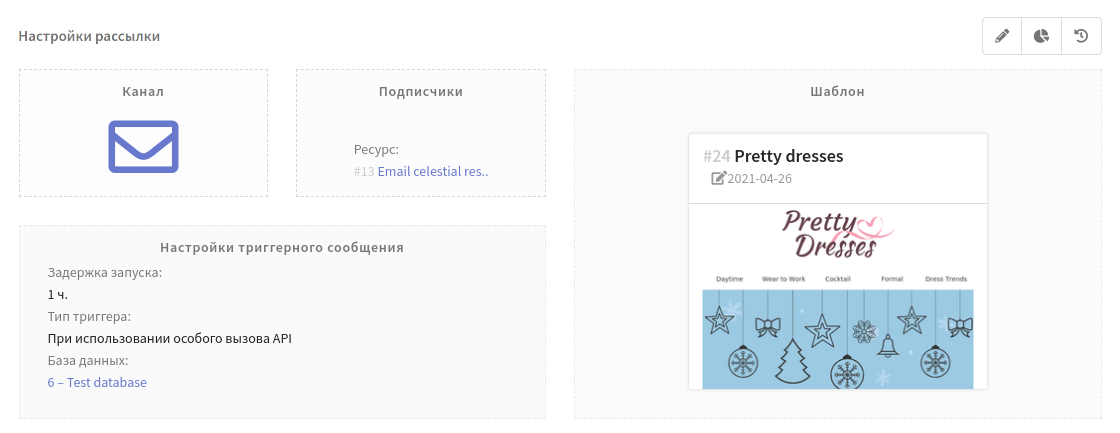Image resolution: width=1120 pixels, height=433 pixels.
Task: Select Formal in the template preview menu
Action: (x=892, y=279)
